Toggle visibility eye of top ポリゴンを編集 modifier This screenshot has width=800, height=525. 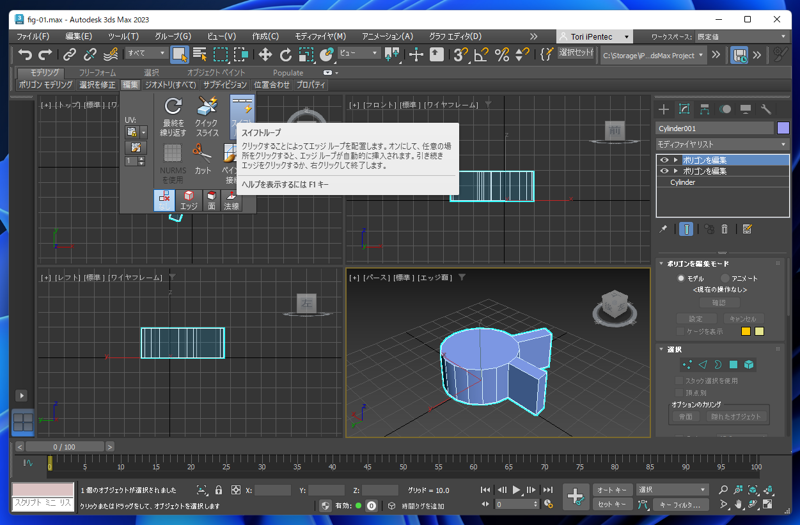664,160
